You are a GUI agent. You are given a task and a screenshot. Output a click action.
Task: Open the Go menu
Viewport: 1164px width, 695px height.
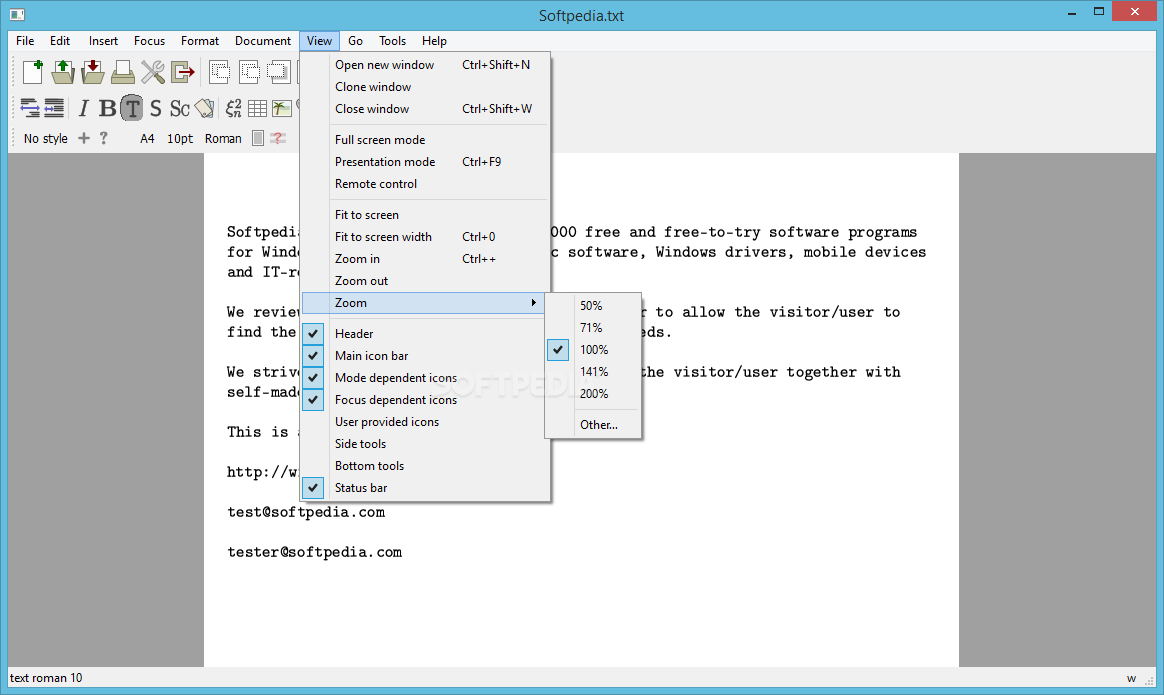tap(356, 41)
